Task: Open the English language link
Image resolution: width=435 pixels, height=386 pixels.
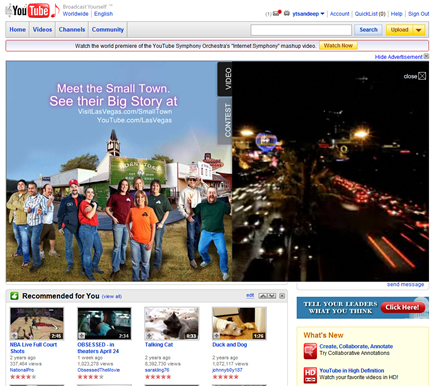Action: click(x=103, y=14)
